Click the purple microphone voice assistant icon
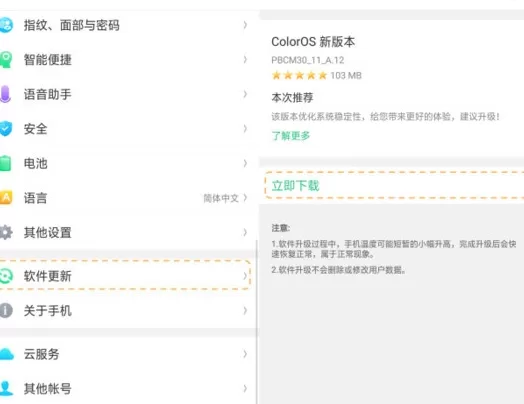The height and width of the screenshot is (404, 524). [5, 94]
